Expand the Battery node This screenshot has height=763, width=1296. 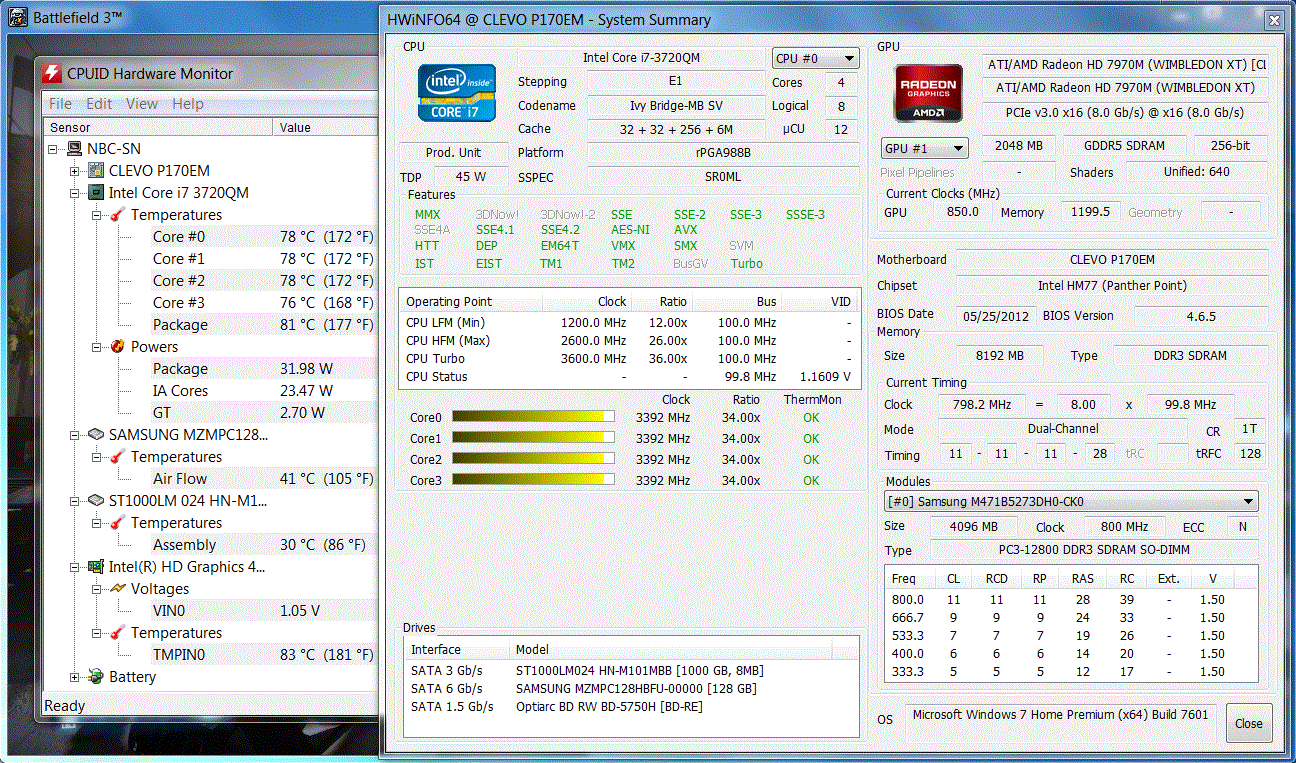[x=75, y=676]
